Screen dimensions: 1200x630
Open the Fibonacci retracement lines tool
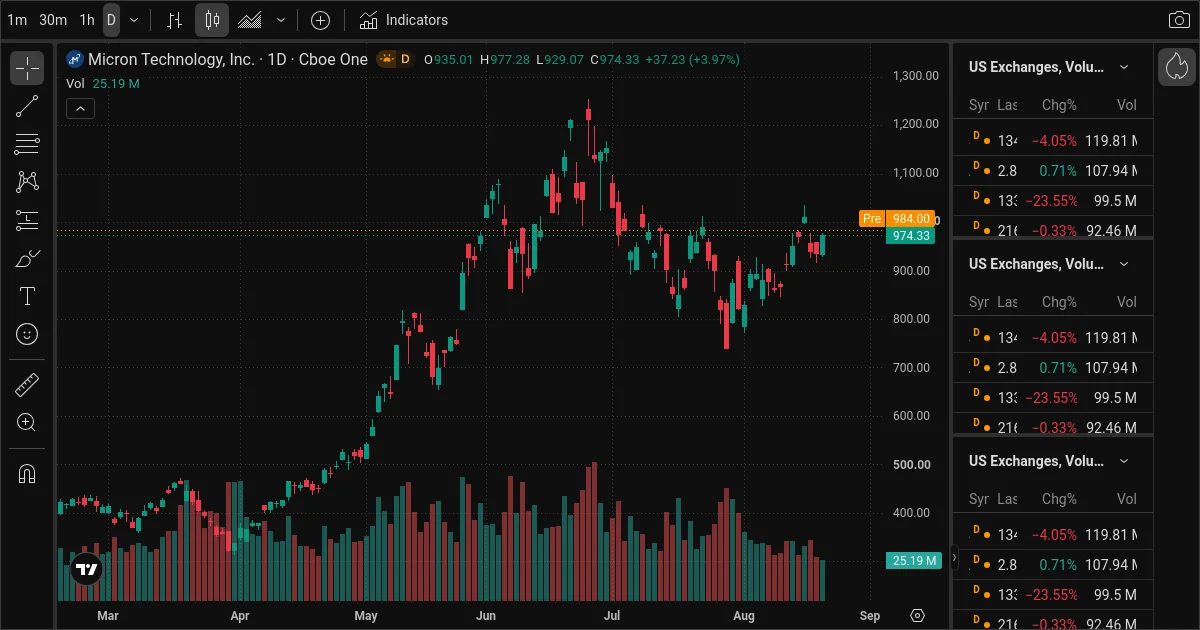(27, 144)
